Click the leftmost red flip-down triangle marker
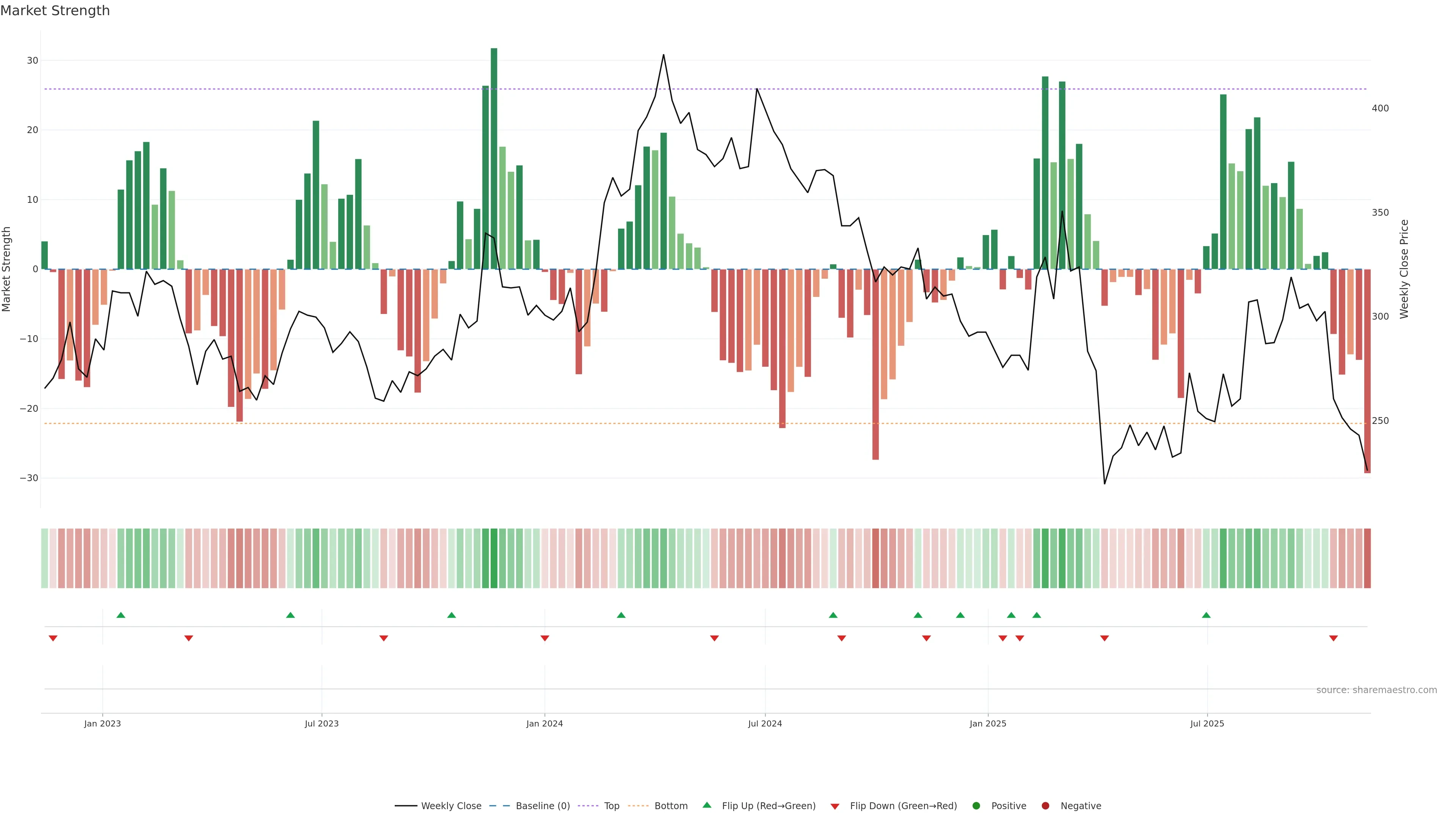Image resolution: width=1456 pixels, height=819 pixels. pyautogui.click(x=53, y=638)
